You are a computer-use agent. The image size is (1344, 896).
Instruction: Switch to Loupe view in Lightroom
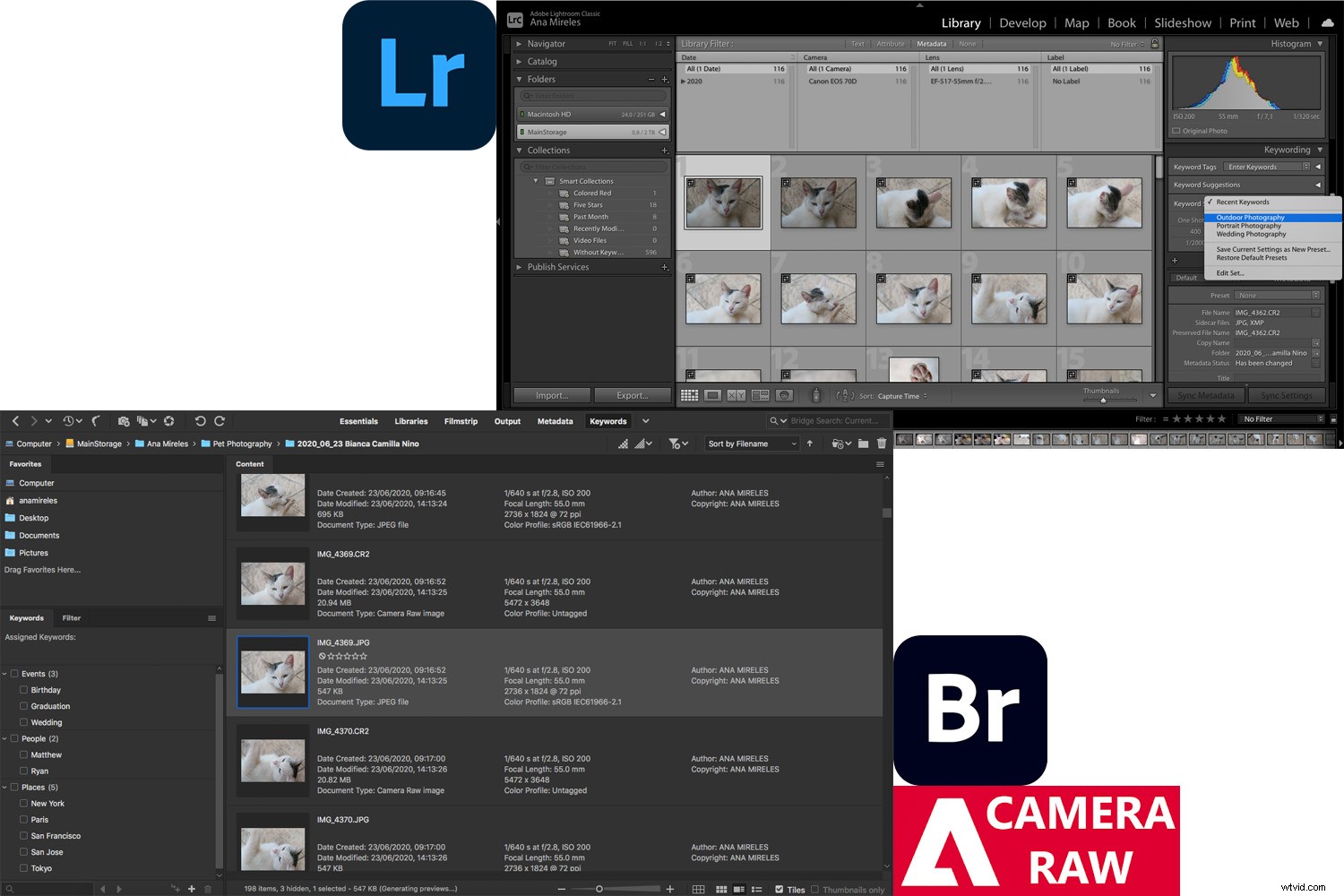(x=713, y=395)
